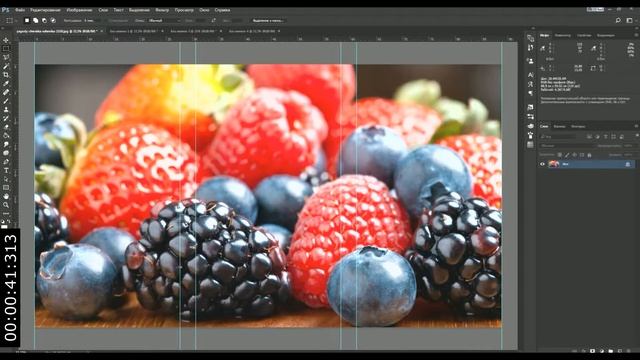Select the Paint Bucket tool
640x360 pixels.
tap(6, 136)
